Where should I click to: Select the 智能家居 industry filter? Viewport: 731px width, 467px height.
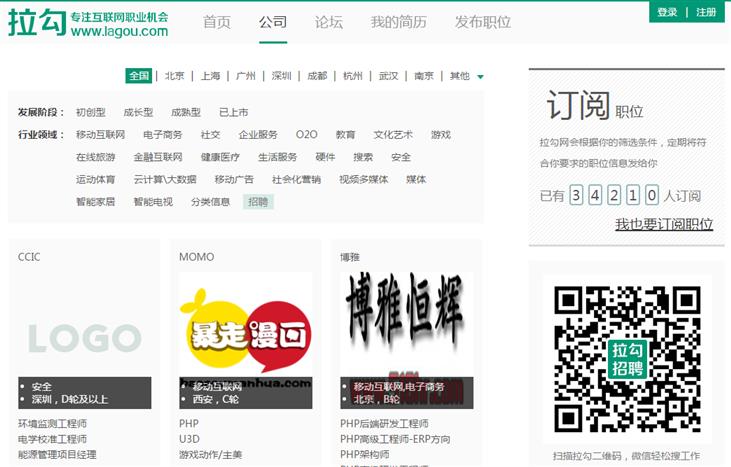point(96,202)
